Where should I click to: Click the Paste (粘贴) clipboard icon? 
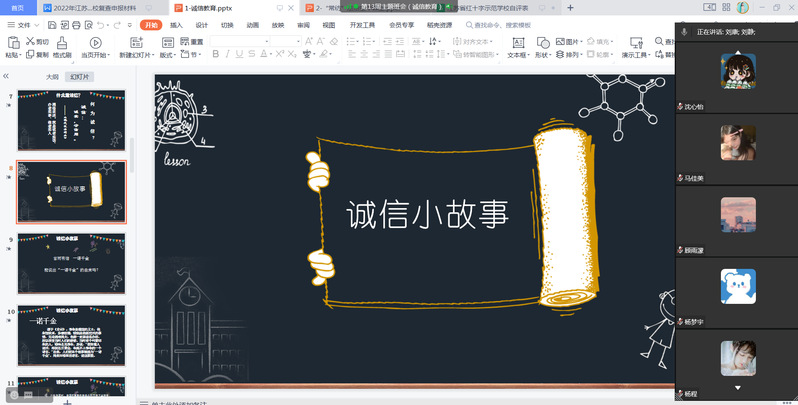(12, 43)
